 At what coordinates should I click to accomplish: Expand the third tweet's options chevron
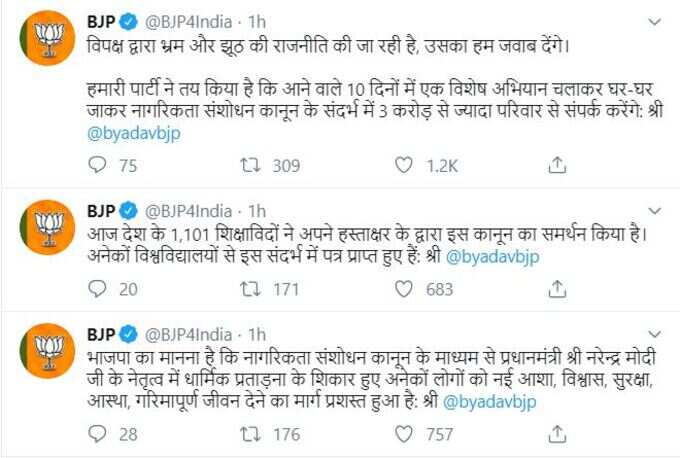click(x=654, y=334)
